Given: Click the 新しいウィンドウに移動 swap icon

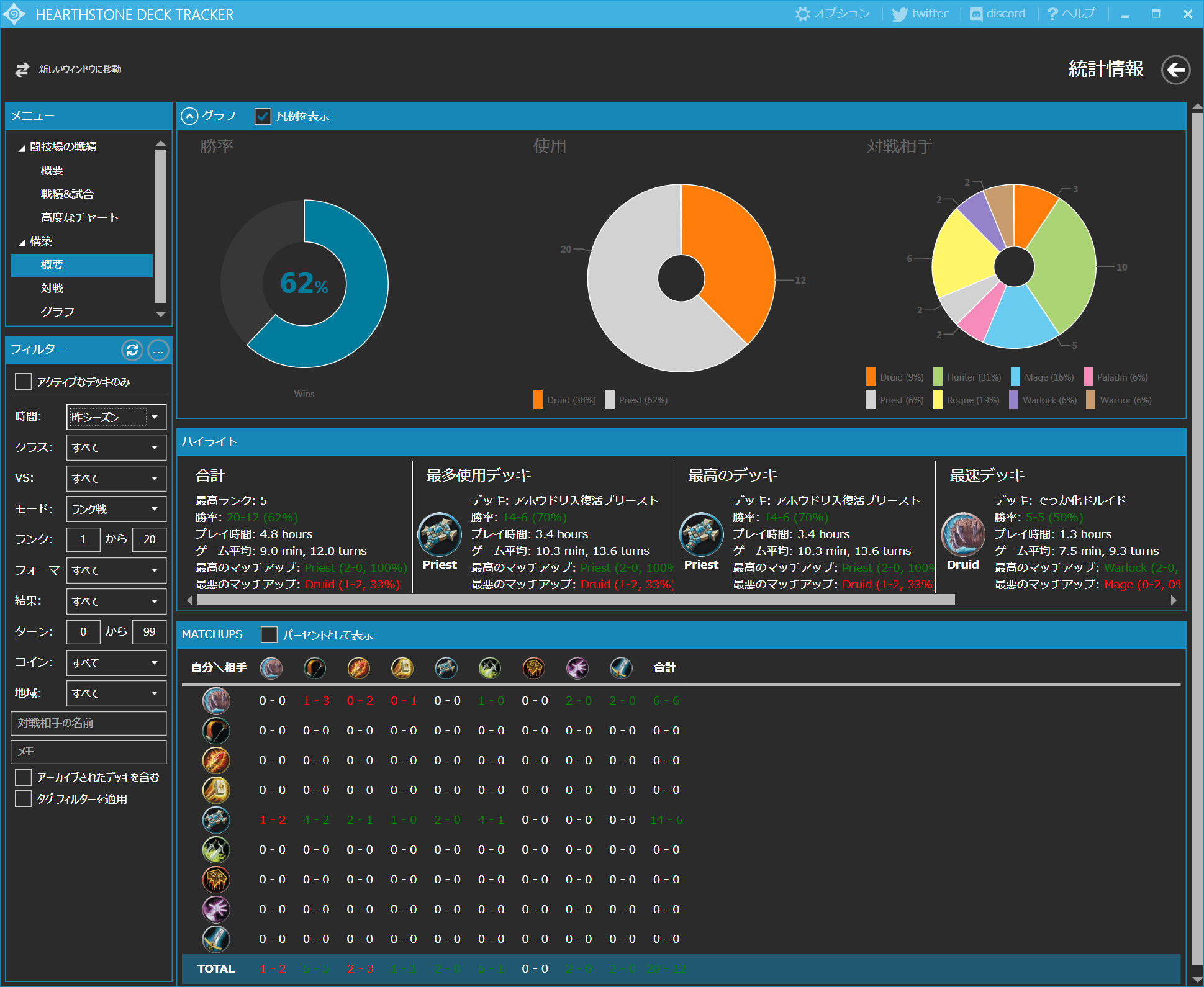Looking at the screenshot, I should click(x=22, y=70).
